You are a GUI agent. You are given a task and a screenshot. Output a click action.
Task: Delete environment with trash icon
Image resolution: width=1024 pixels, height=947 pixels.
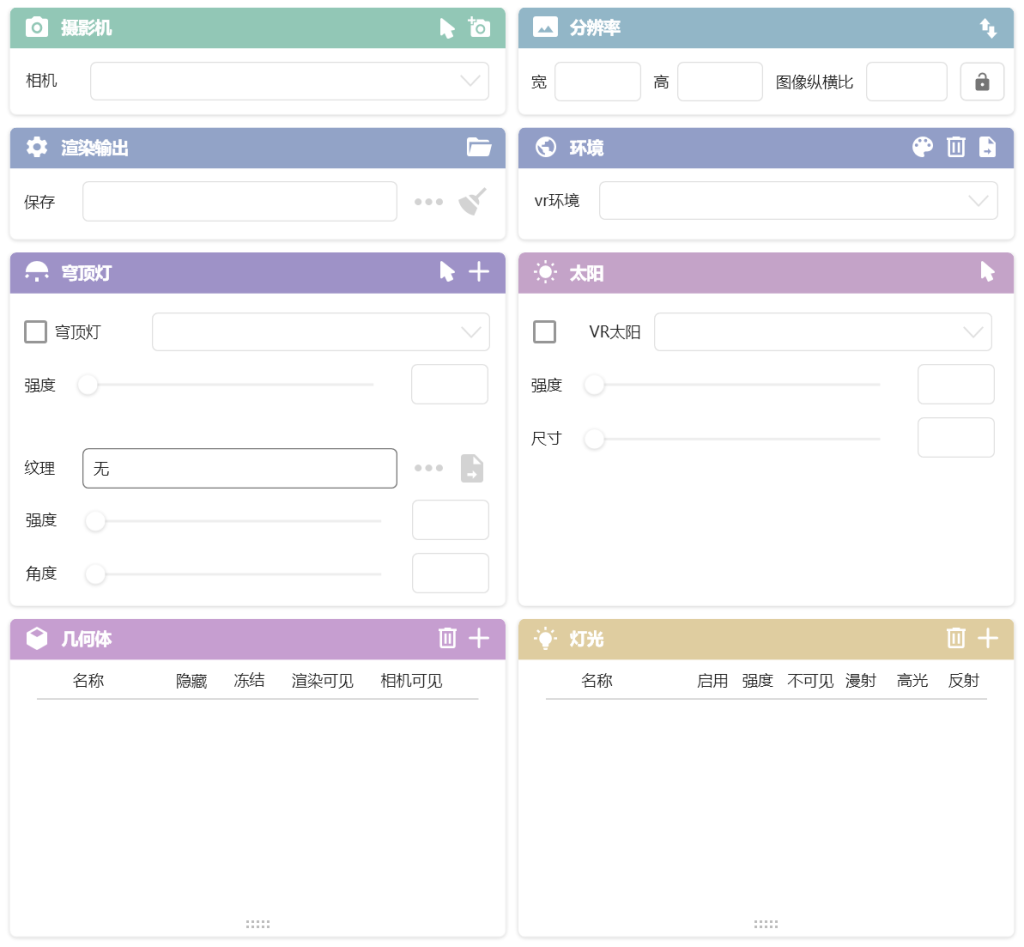(x=956, y=148)
